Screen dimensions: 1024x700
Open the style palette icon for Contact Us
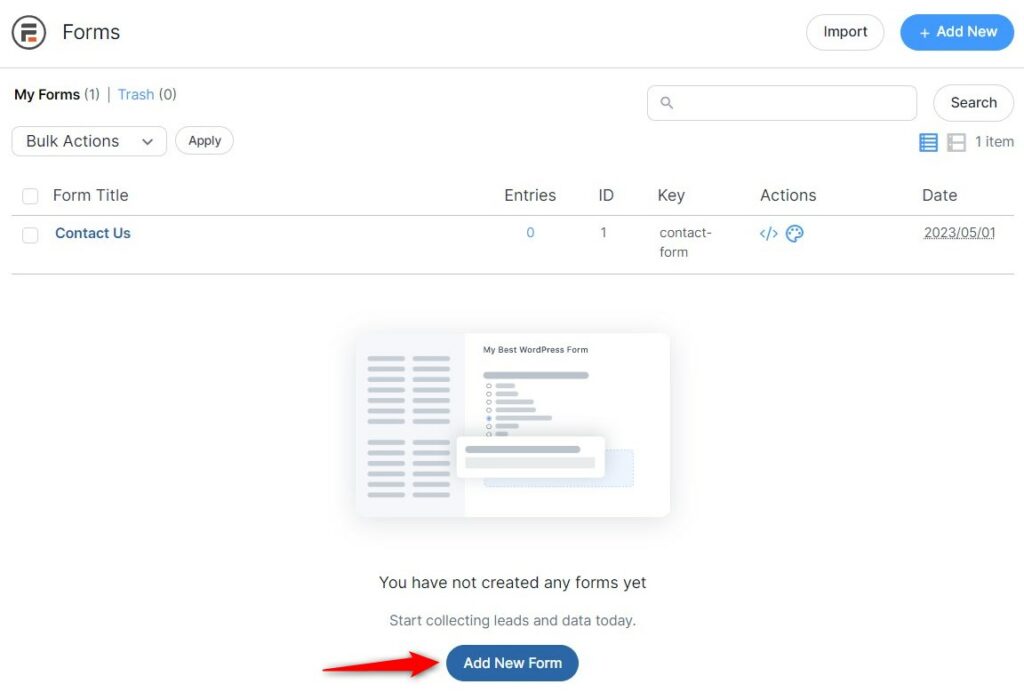click(x=794, y=234)
